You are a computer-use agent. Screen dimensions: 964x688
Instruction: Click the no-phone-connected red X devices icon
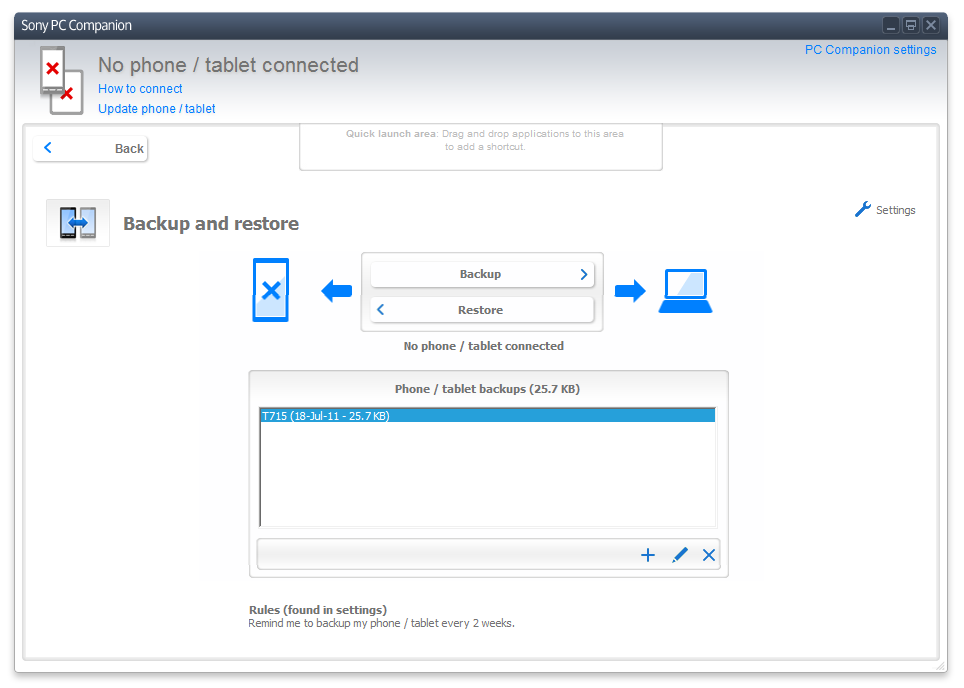point(61,80)
